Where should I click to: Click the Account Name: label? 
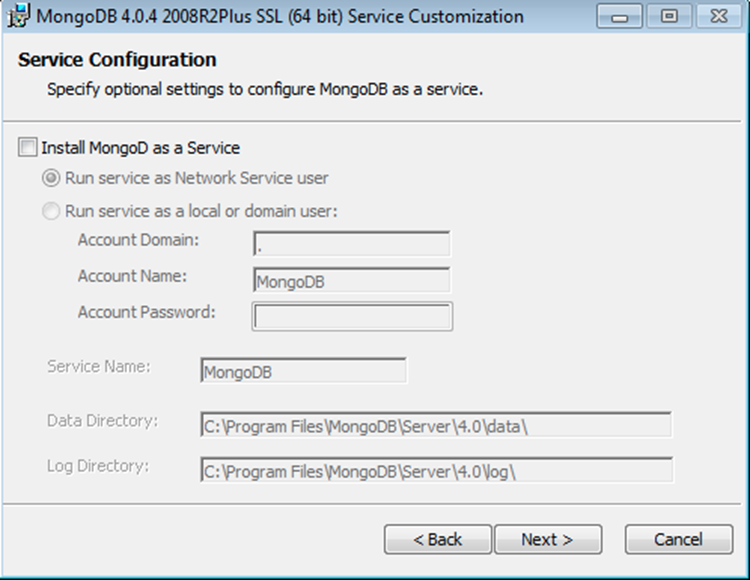tap(132, 276)
